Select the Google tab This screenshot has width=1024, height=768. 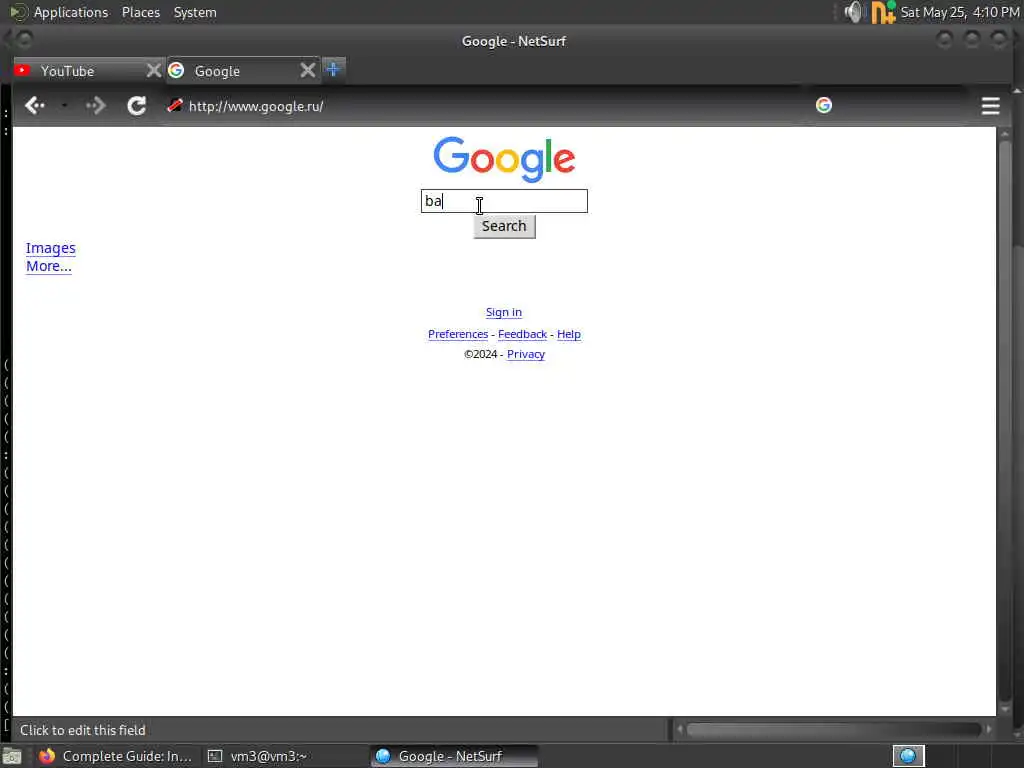tap(243, 71)
